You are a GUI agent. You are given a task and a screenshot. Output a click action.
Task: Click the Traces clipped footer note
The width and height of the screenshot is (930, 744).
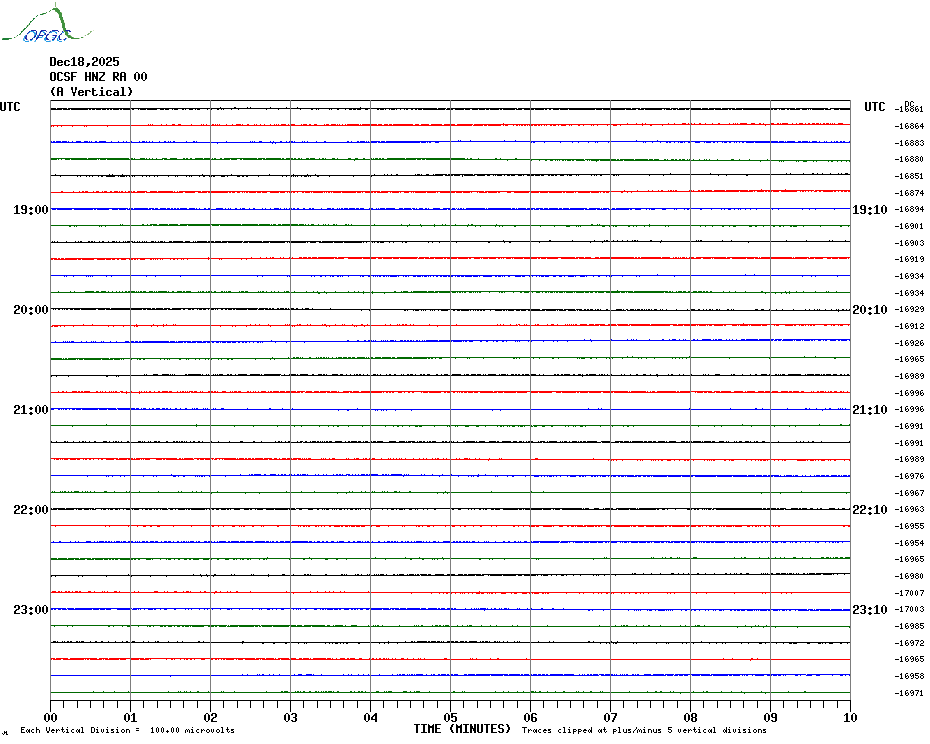pyautogui.click(x=644, y=730)
